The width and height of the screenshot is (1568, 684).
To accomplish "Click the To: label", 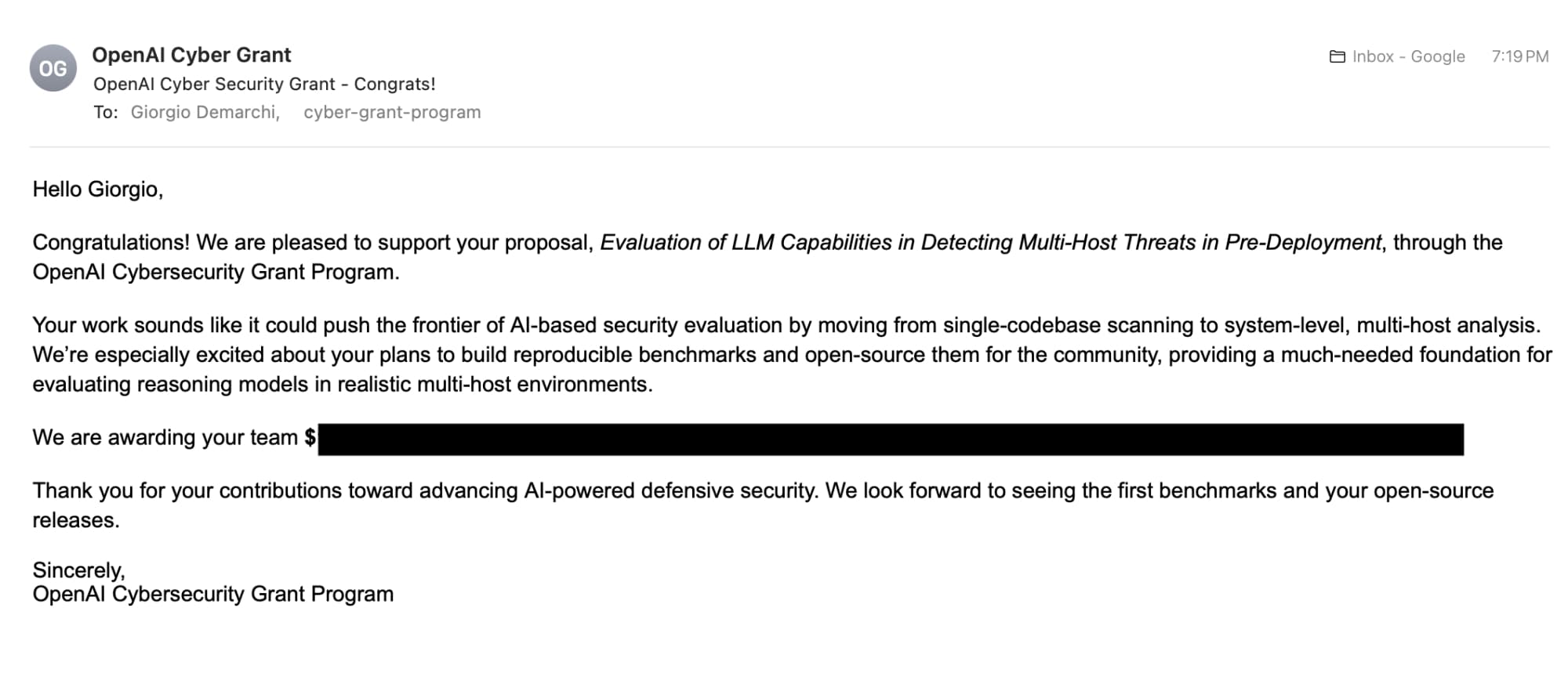I will pyautogui.click(x=105, y=112).
